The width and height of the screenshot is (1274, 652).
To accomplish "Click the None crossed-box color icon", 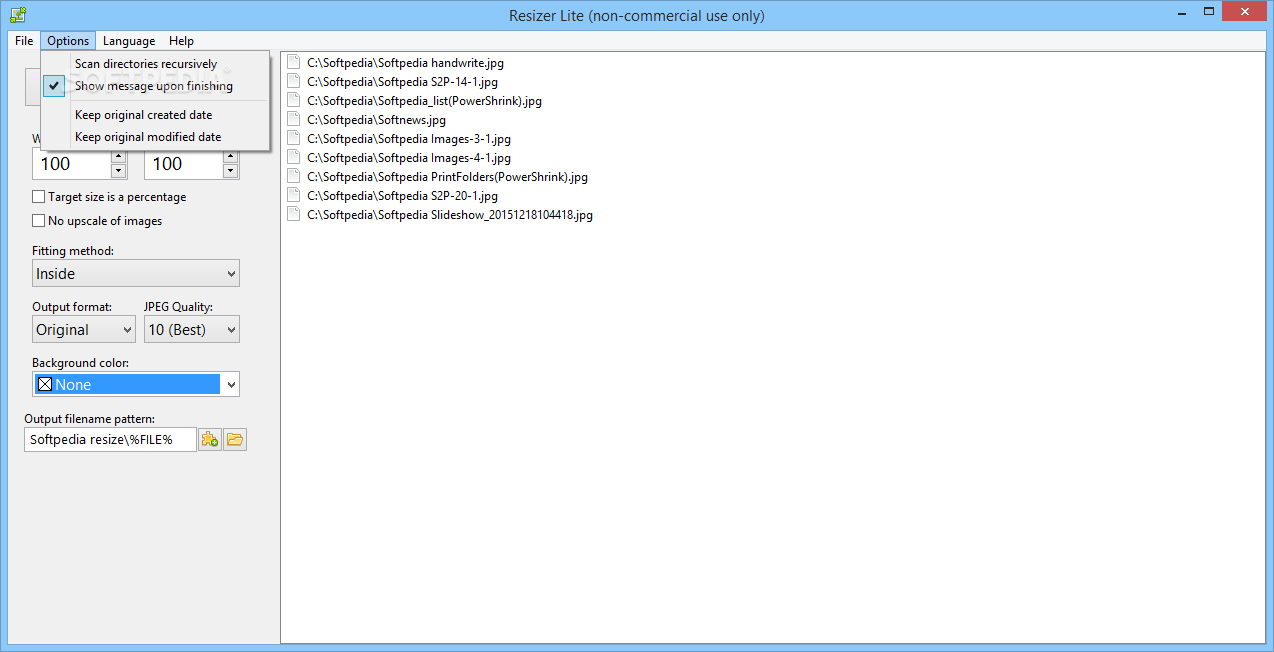I will (45, 384).
